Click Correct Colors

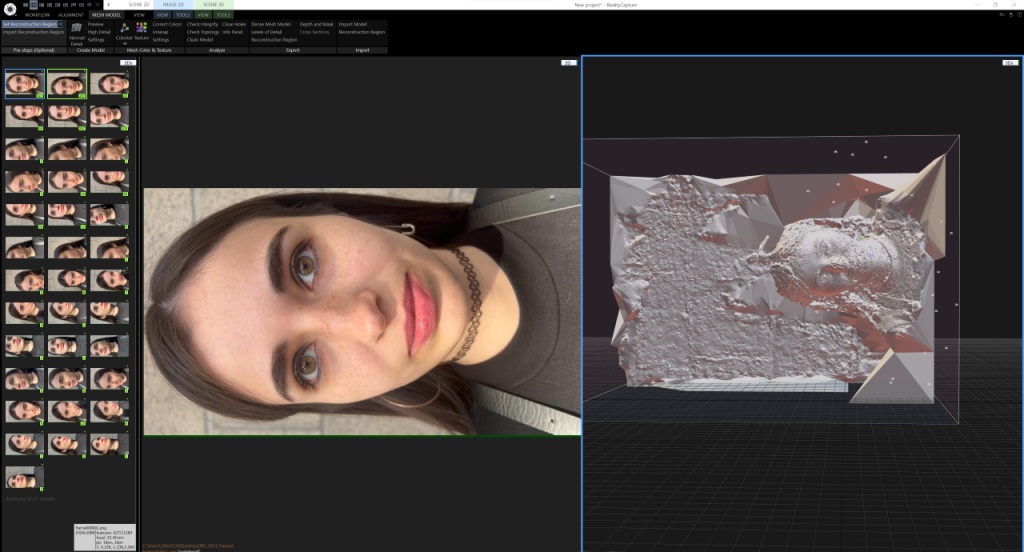pos(167,24)
